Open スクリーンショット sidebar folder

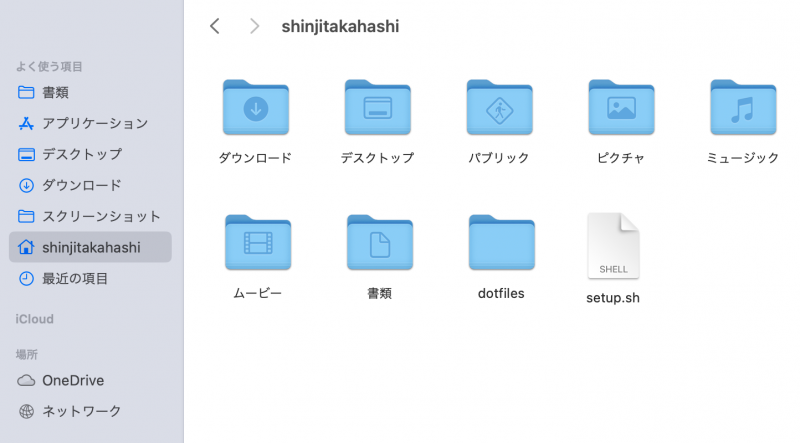100,216
